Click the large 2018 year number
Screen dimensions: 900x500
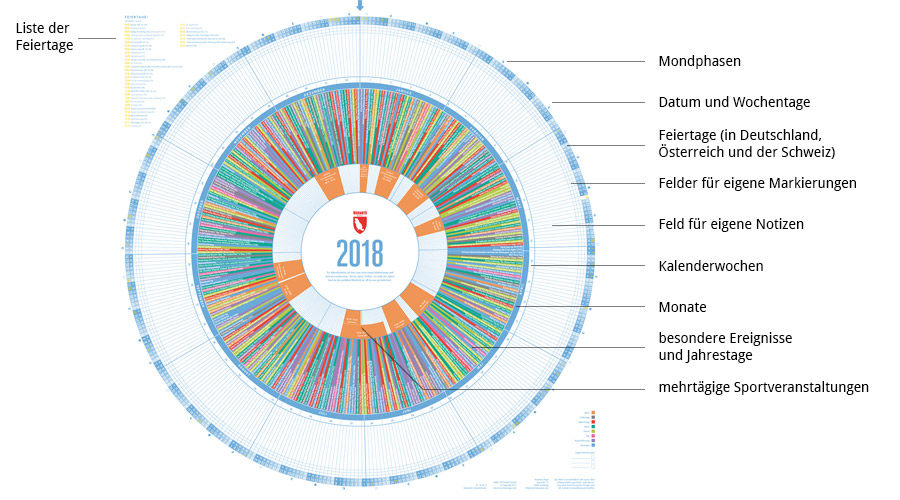pos(359,253)
